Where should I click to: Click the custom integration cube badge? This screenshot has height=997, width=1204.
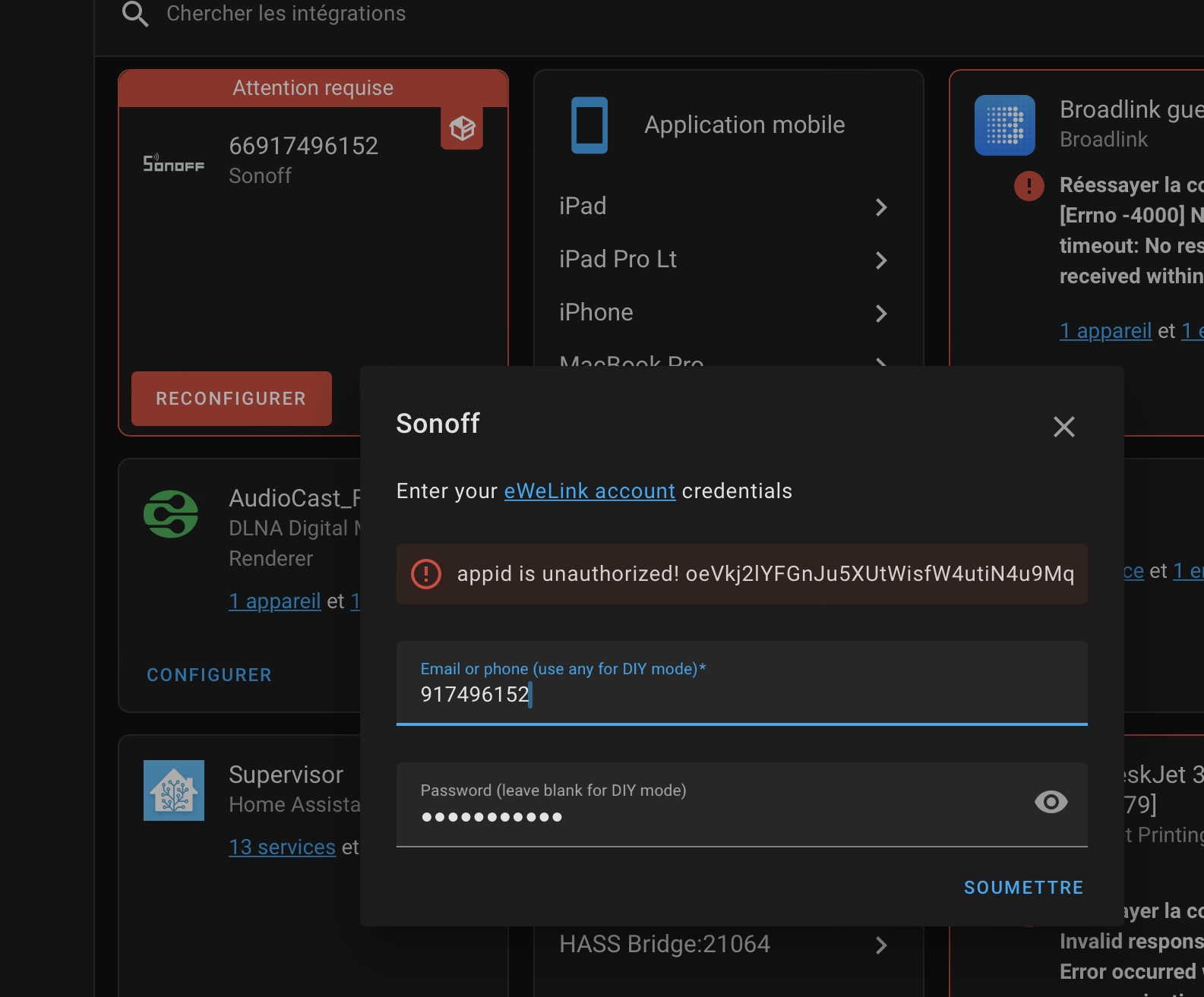click(462, 128)
